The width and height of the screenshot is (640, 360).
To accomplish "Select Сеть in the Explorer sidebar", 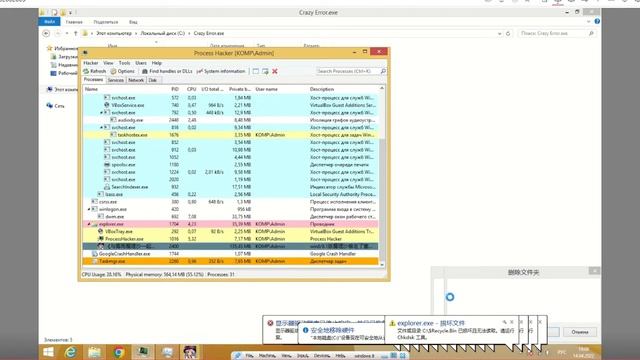I will (59, 106).
